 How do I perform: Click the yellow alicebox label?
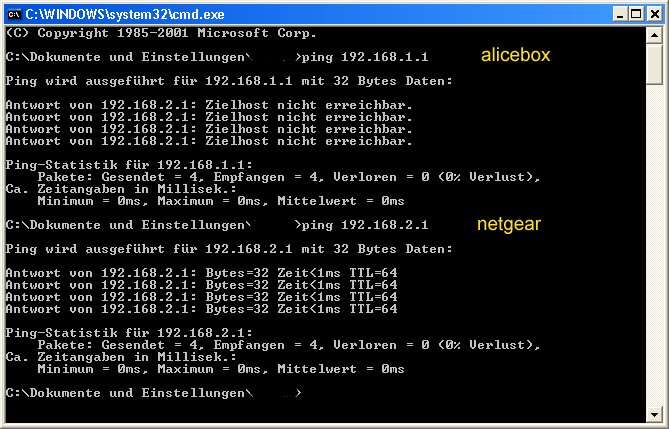514,56
